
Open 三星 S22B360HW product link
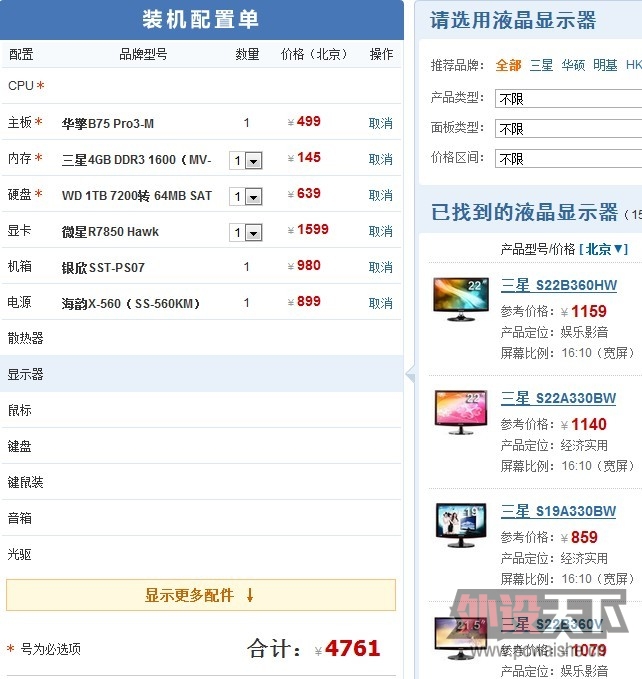click(559, 285)
